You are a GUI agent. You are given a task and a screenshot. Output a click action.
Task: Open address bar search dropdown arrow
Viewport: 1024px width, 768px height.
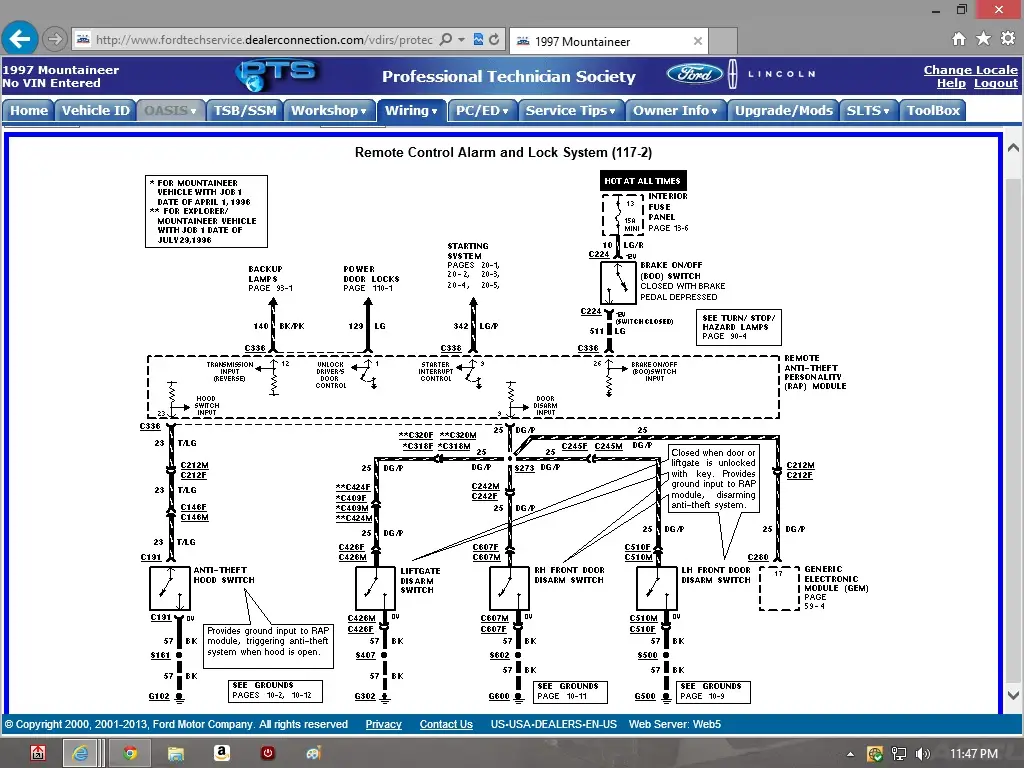click(462, 40)
